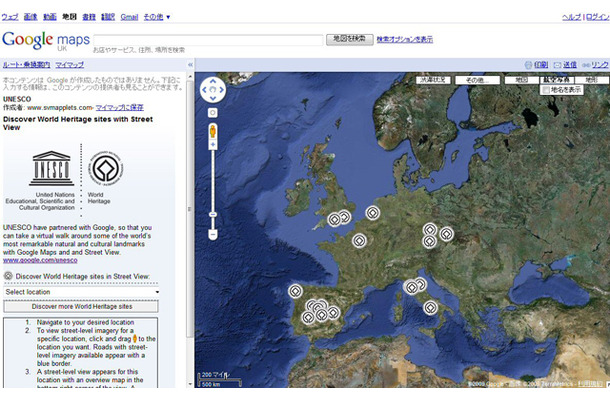Click the small square button under the pan control
Image resolution: width=610 pixels, height=400 pixels.
tap(212, 113)
